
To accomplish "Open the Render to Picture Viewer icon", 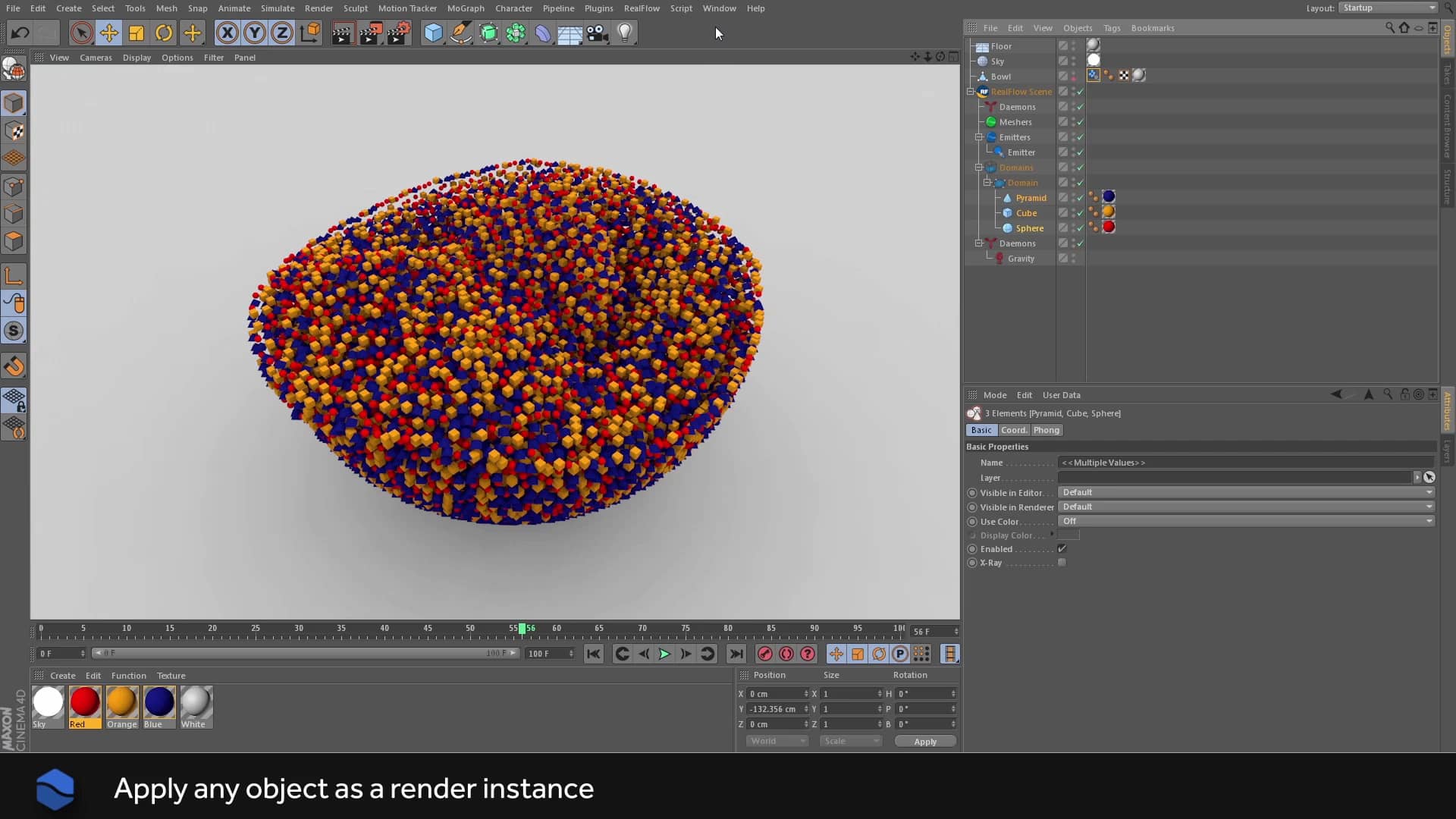I will coord(370,33).
